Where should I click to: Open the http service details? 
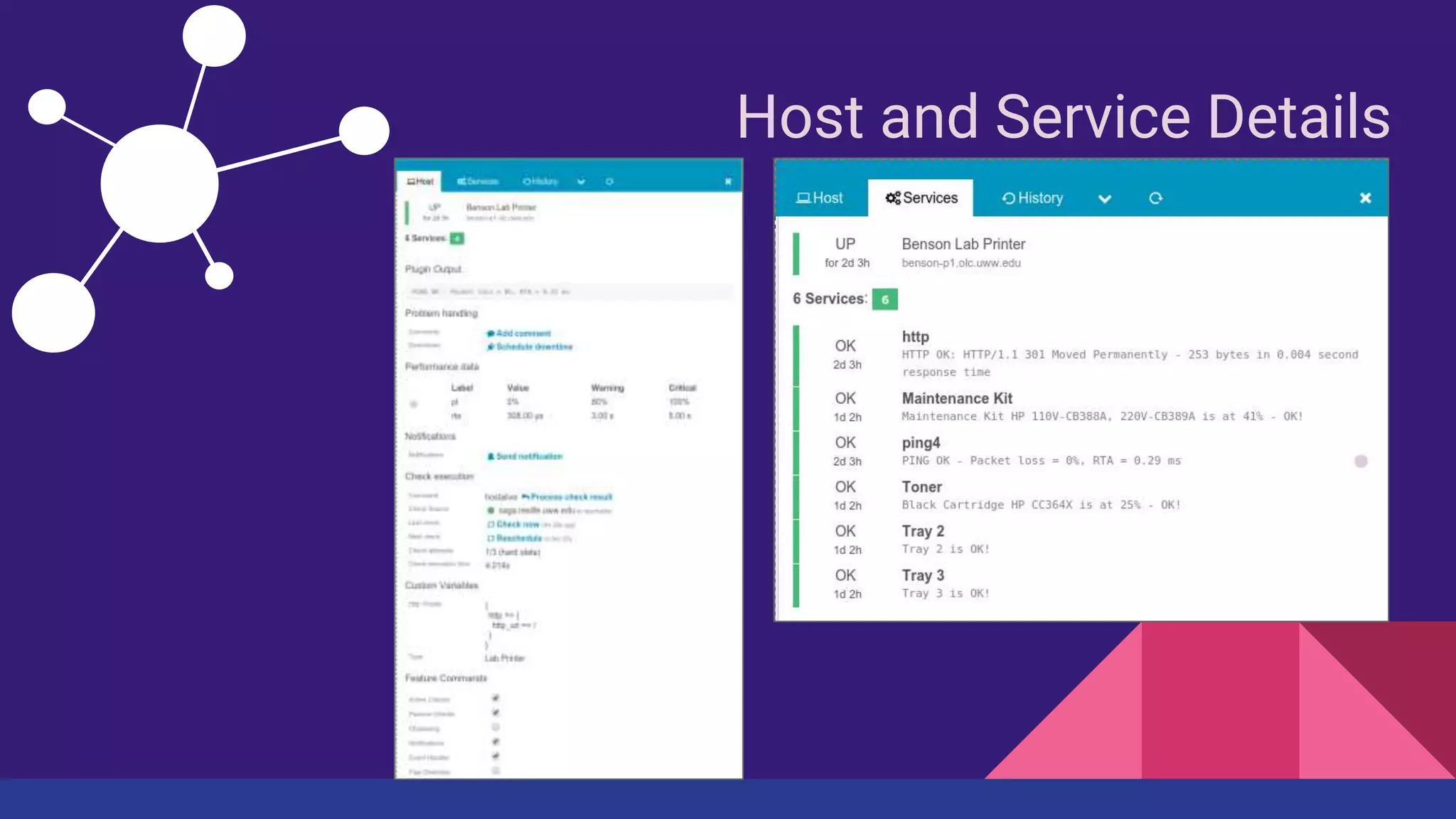[x=916, y=336]
